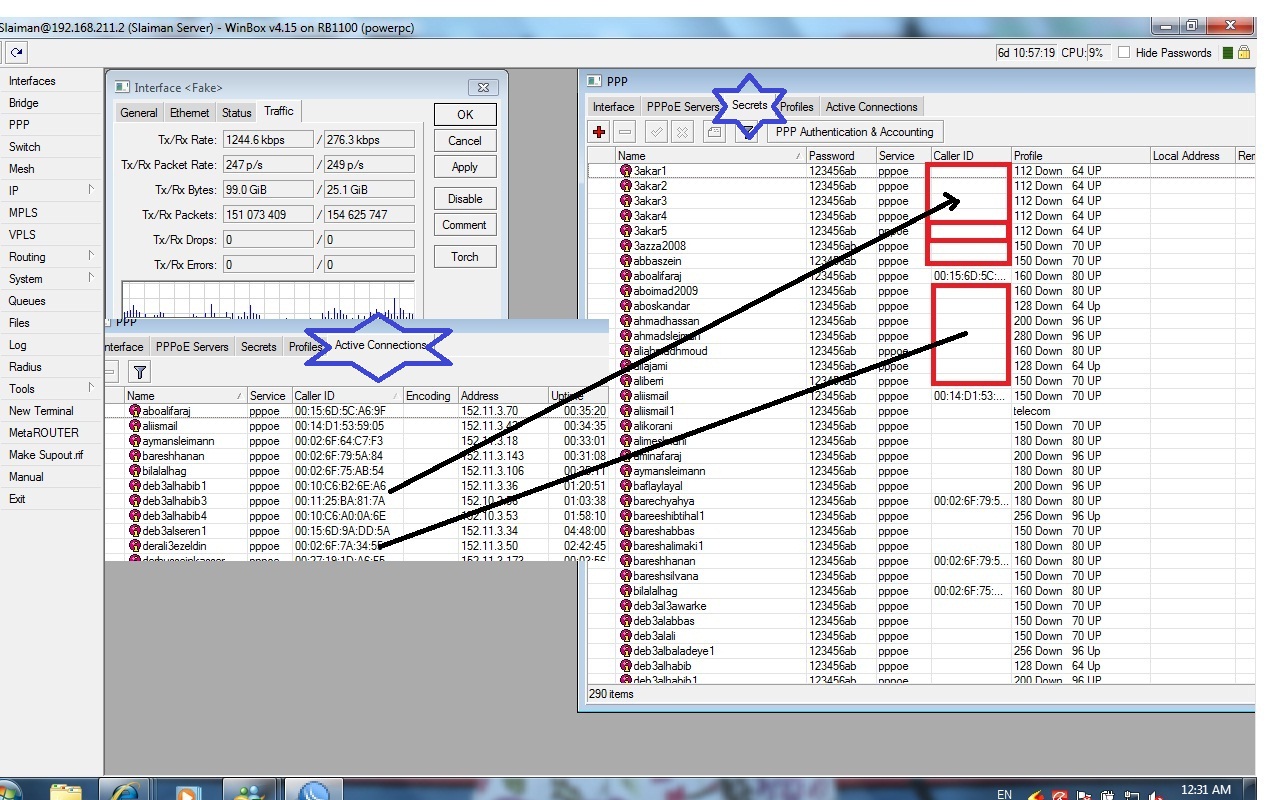Open Active Connections tab in the PPP Secrets window

click(871, 107)
